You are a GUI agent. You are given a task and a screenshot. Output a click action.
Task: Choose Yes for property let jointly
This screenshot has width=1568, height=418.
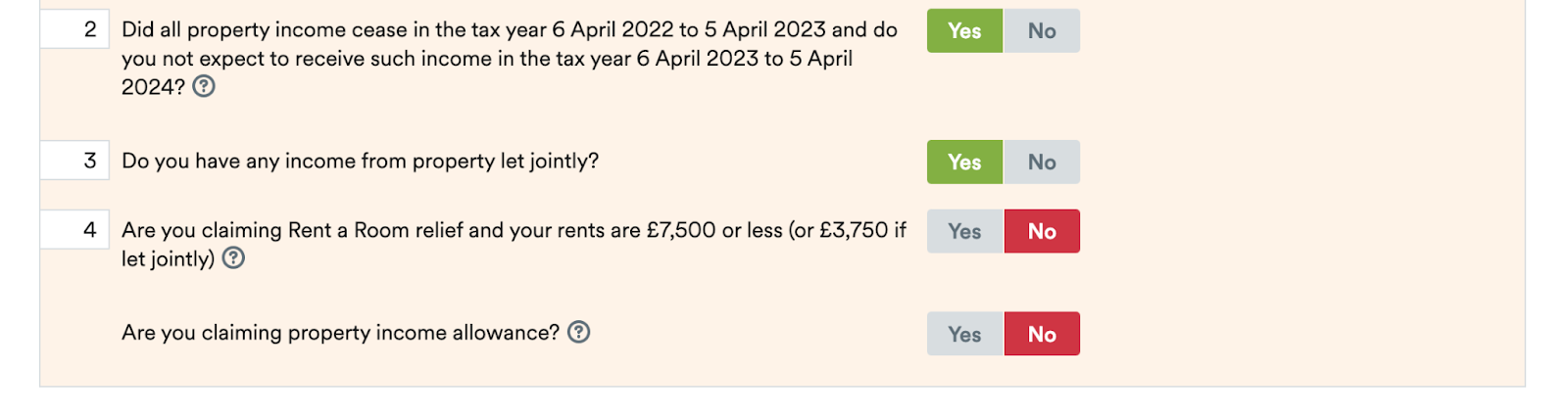coord(964,162)
